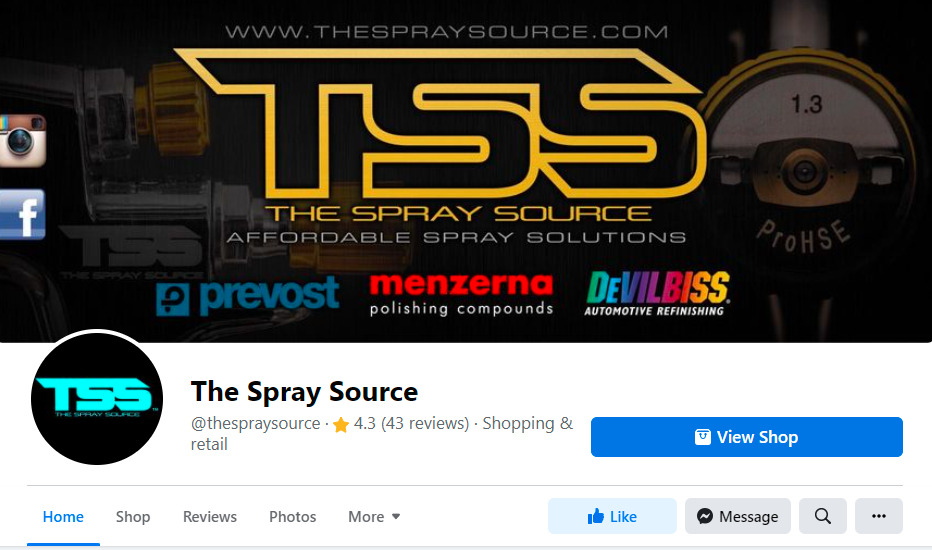Click the magnifying glass search icon
Screen dimensions: 932x550
[x=823, y=516]
